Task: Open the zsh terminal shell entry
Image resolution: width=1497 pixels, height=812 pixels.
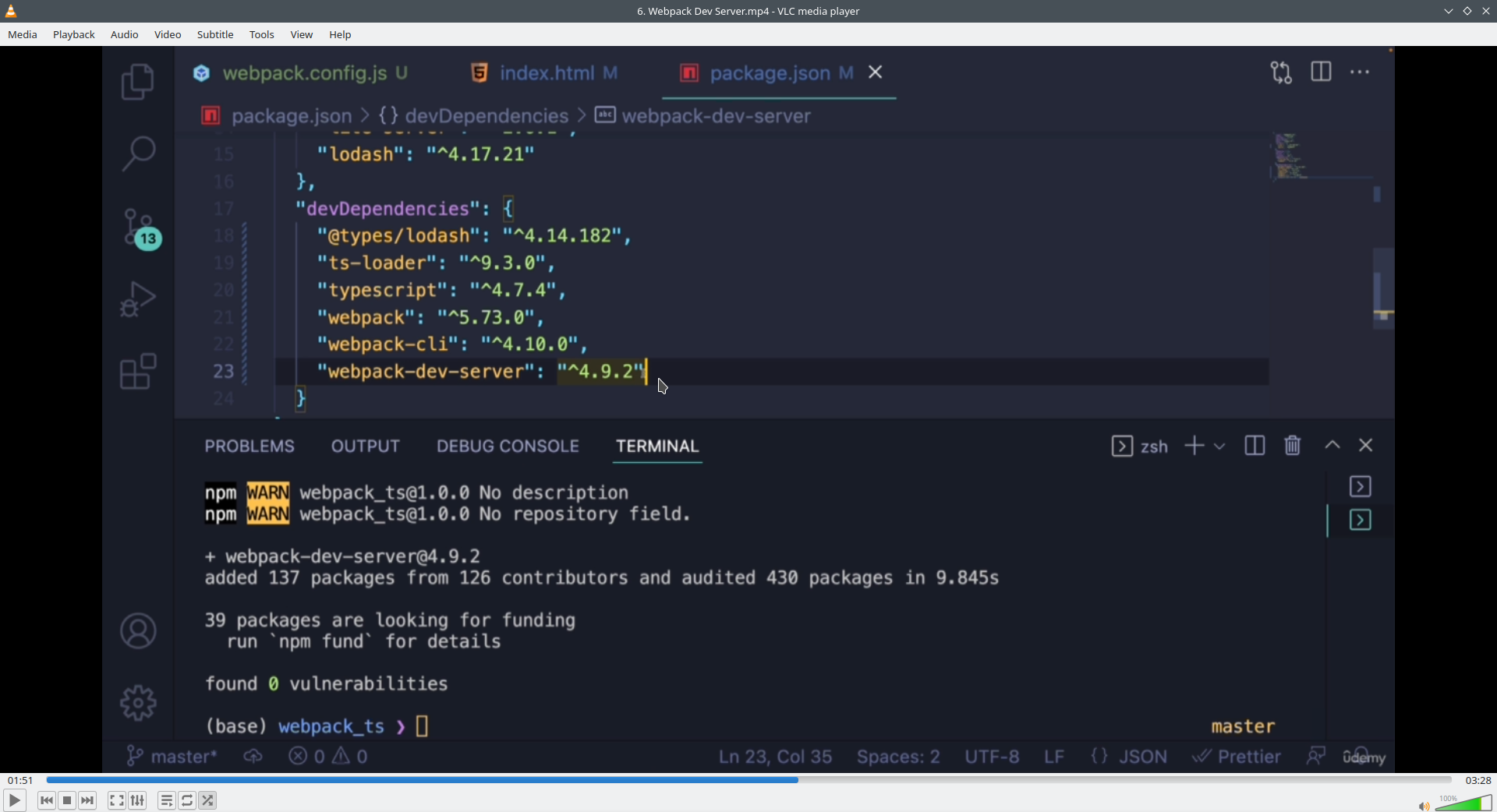Action: click(1139, 446)
